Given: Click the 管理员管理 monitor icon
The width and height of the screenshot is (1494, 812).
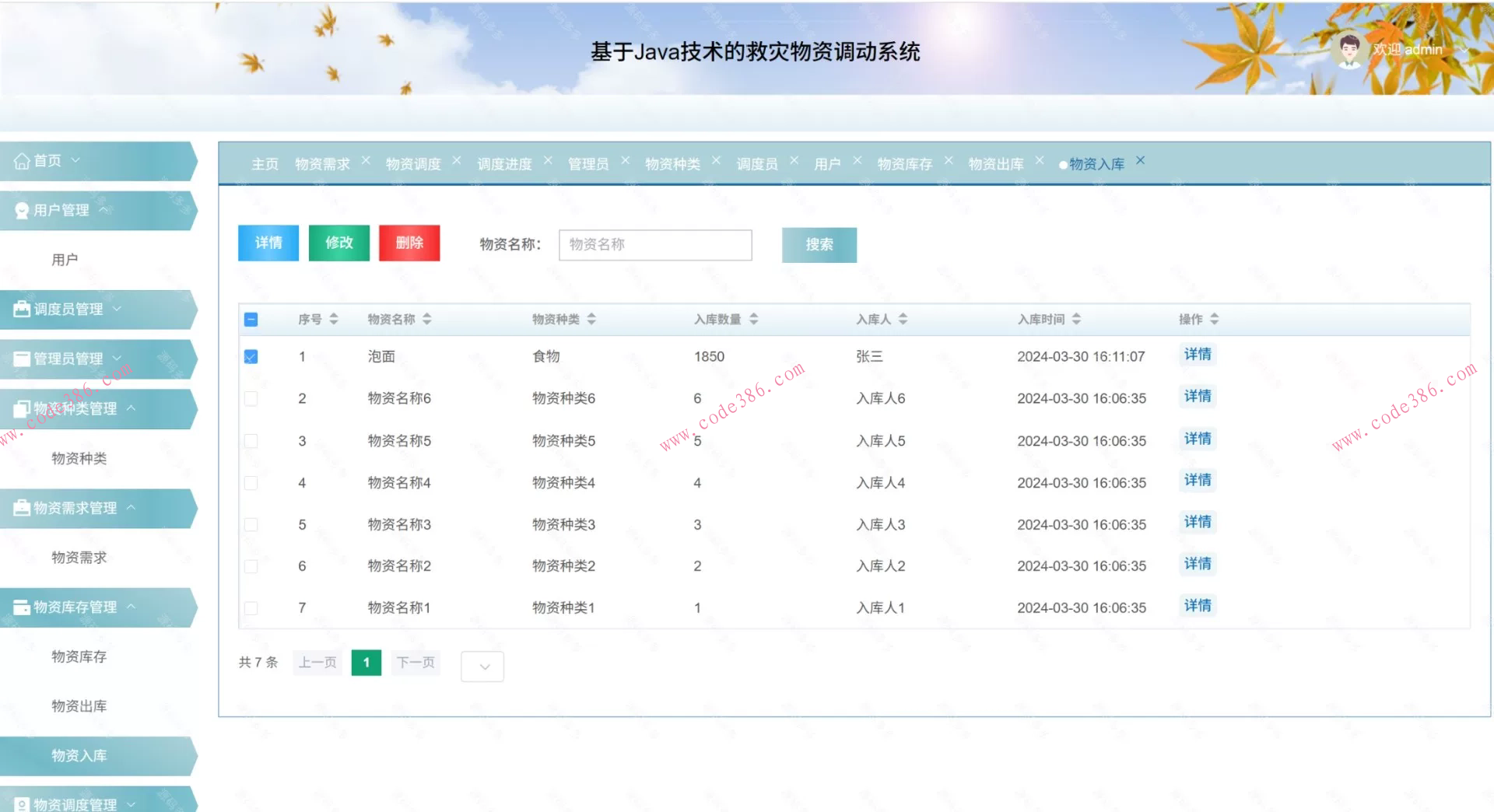Looking at the screenshot, I should click(20, 359).
